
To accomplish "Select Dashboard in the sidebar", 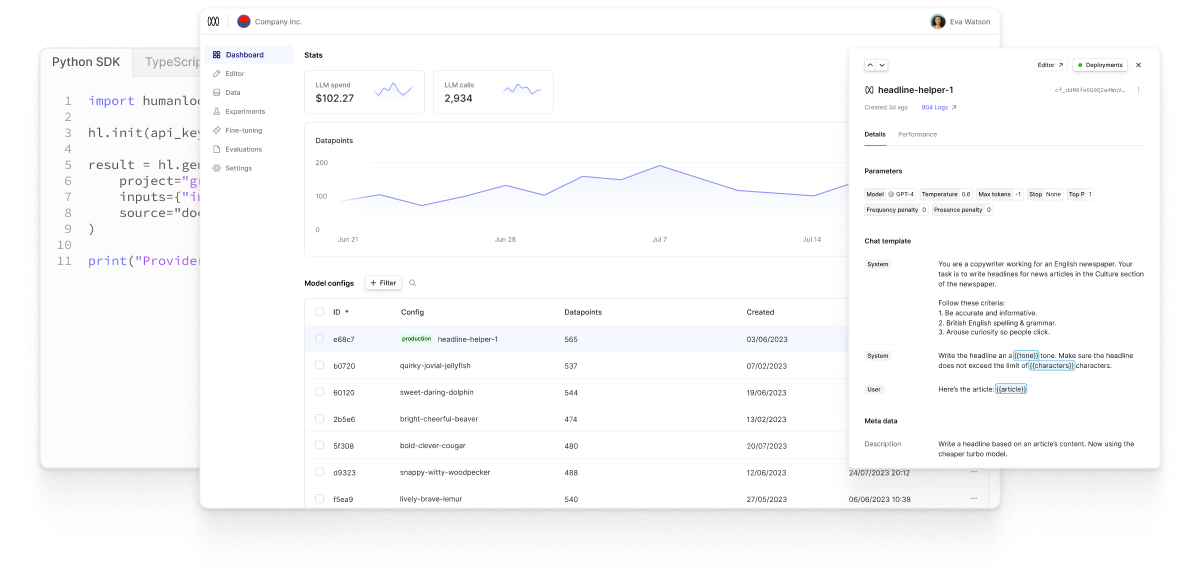I will click(x=249, y=55).
